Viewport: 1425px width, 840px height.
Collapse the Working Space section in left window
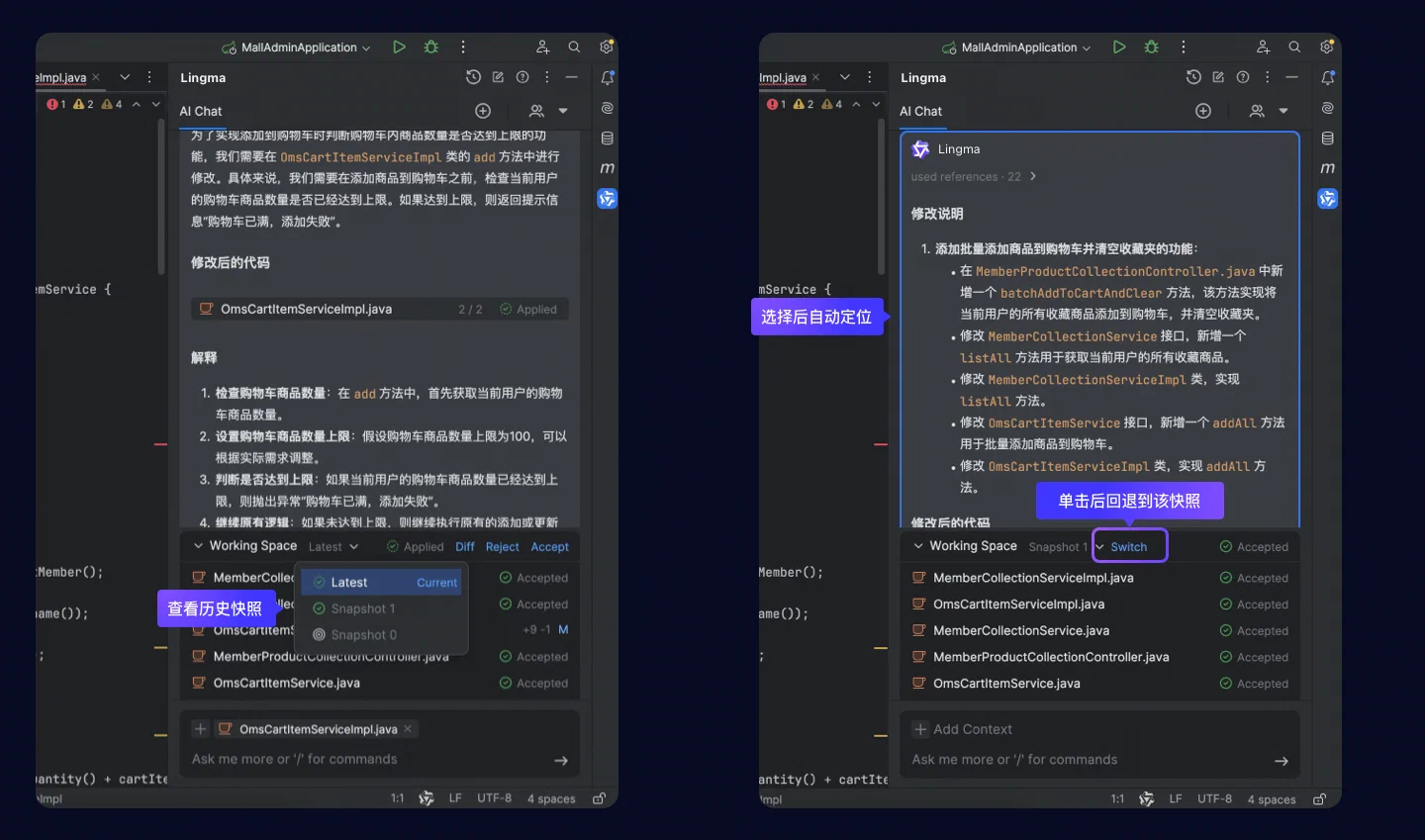pos(198,546)
